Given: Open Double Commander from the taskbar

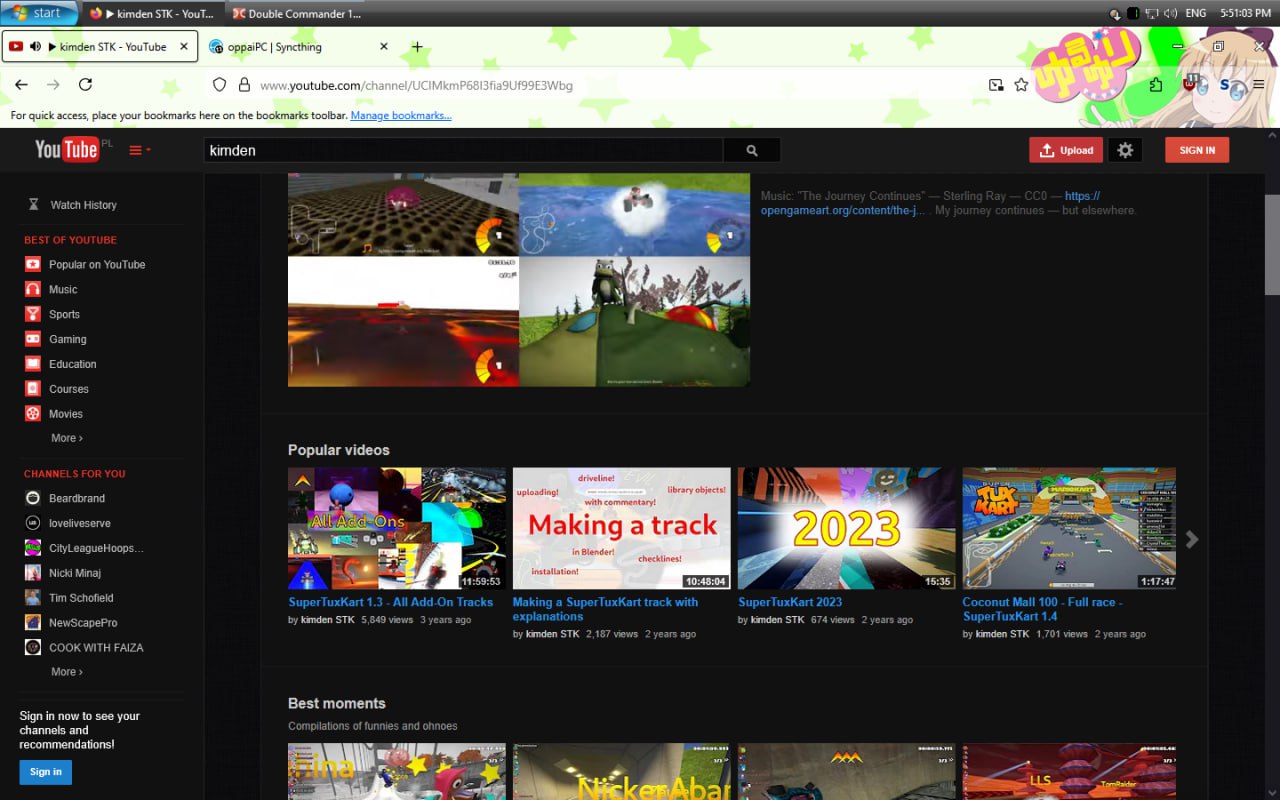Looking at the screenshot, I should (x=296, y=14).
